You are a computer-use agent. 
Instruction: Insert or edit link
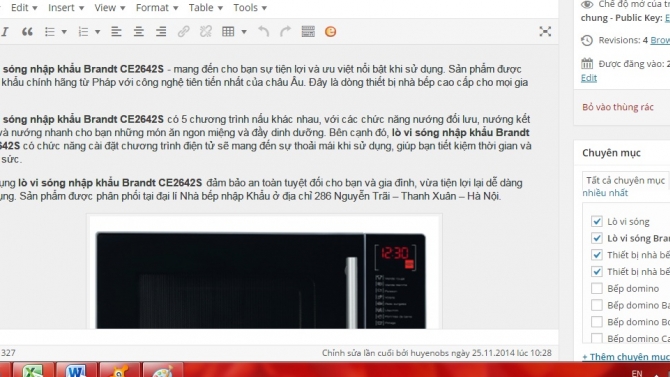pos(183,32)
